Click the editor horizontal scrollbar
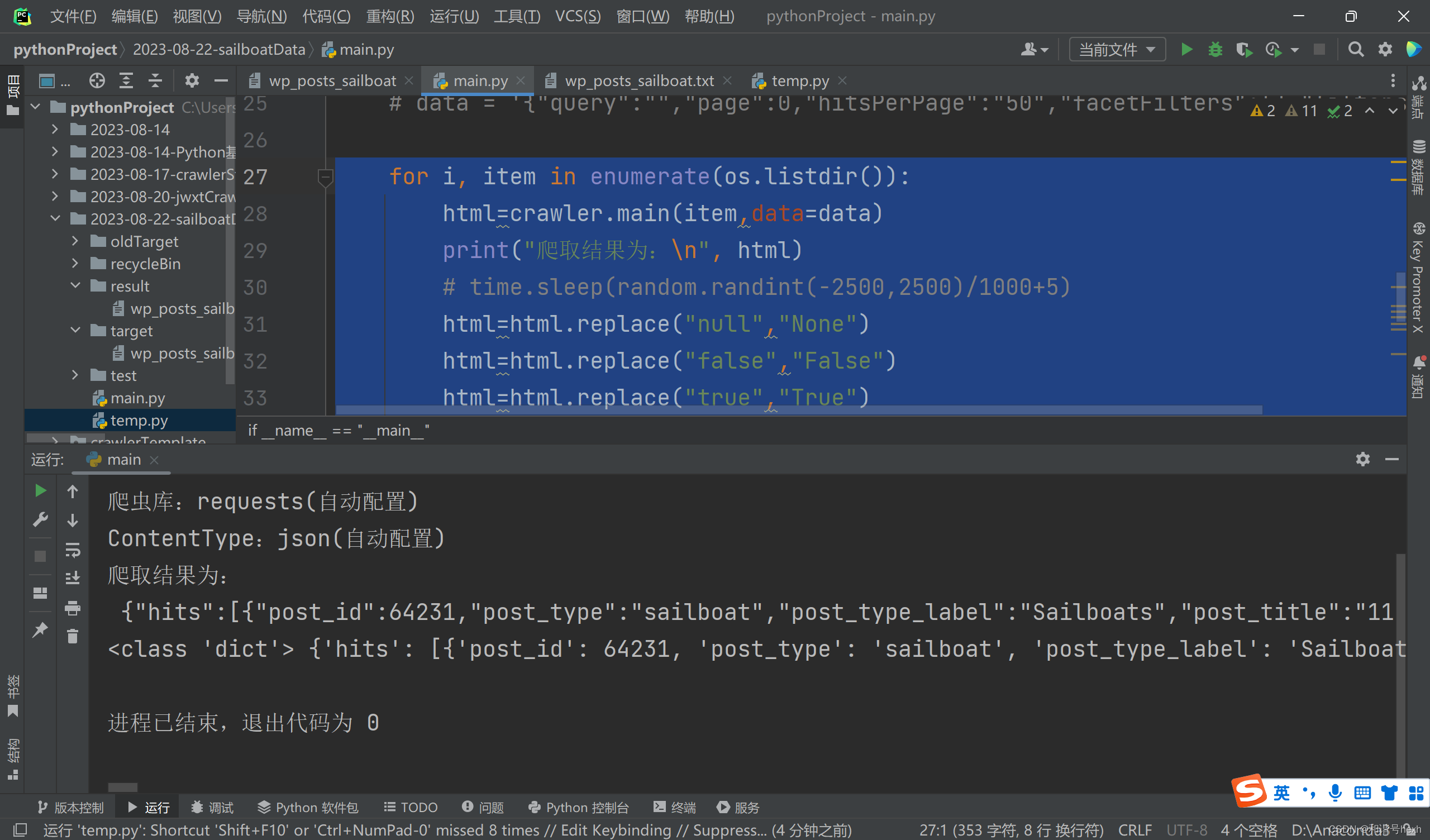The width and height of the screenshot is (1430, 840). click(799, 410)
